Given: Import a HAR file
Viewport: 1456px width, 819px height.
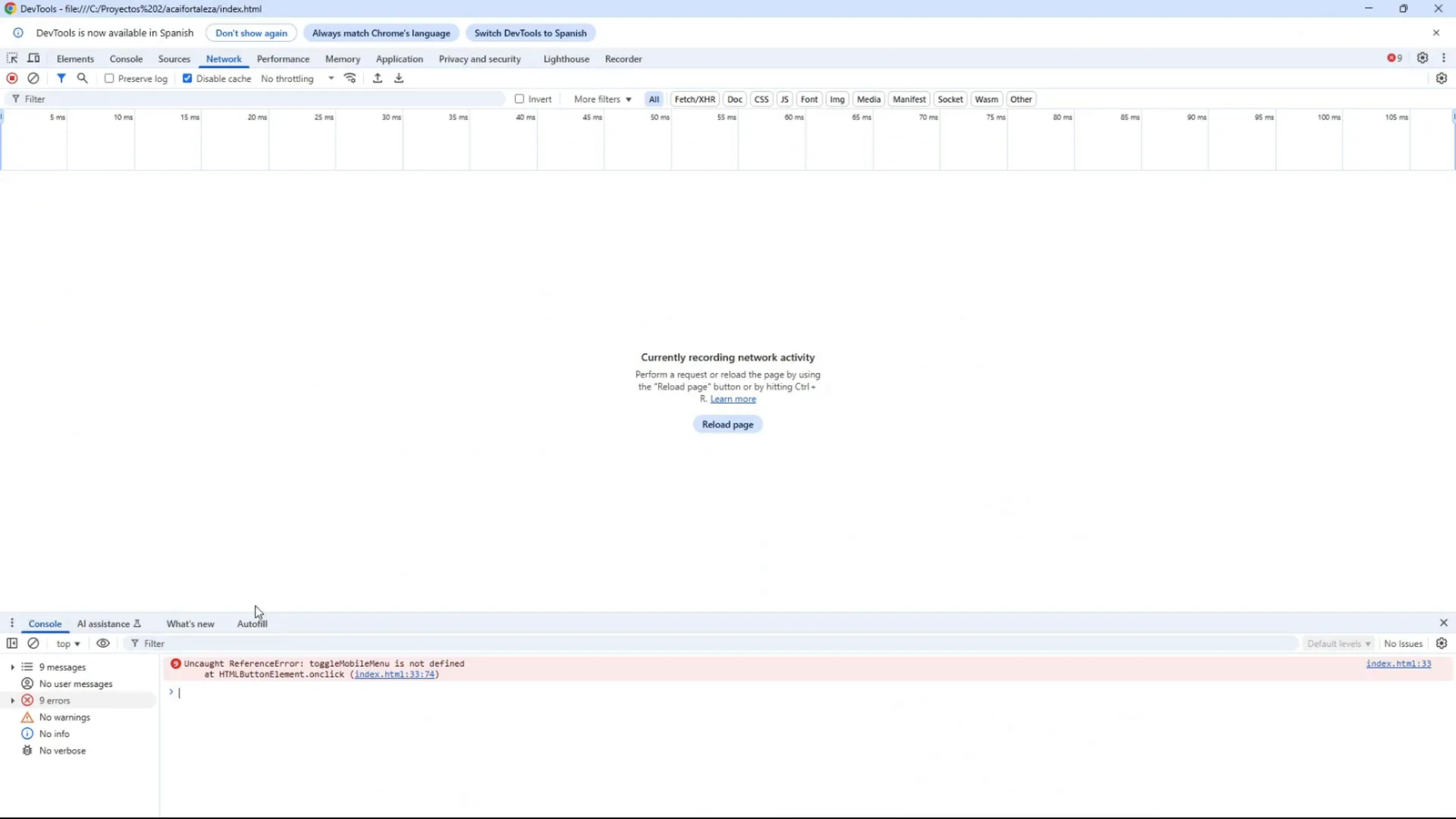Looking at the screenshot, I should tap(378, 78).
